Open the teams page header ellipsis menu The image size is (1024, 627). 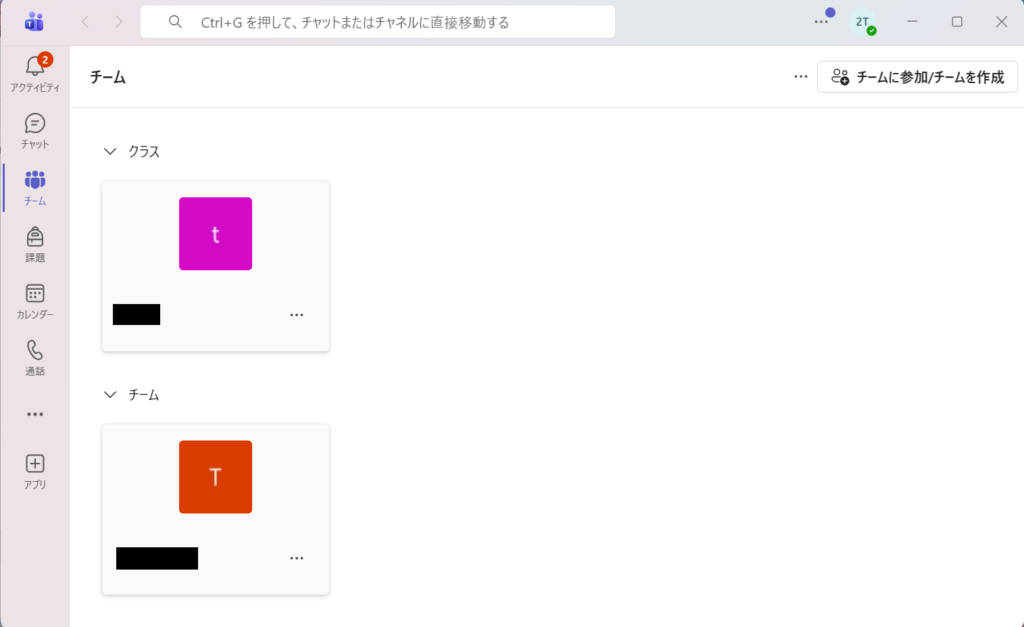click(800, 77)
